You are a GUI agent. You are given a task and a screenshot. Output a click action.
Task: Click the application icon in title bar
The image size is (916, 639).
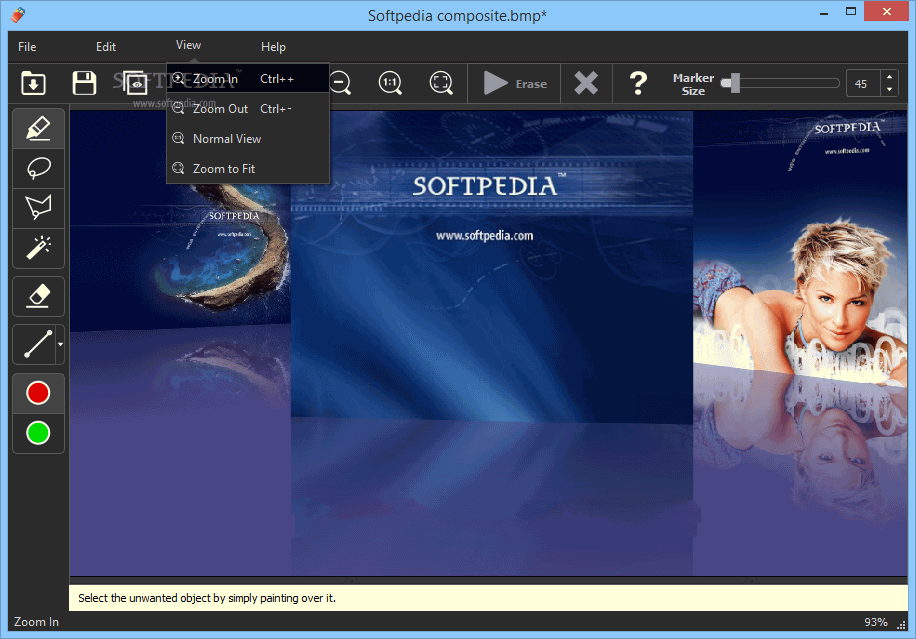click(x=19, y=15)
